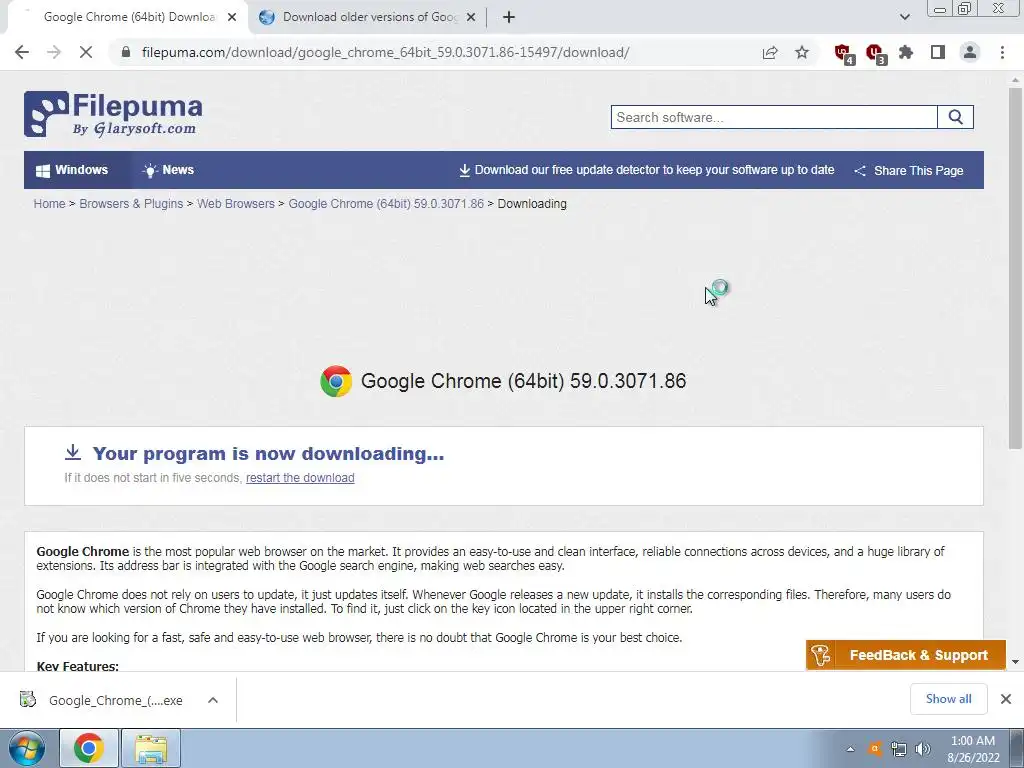
Task: Open the tab search dropdown arrow
Action: point(904,17)
